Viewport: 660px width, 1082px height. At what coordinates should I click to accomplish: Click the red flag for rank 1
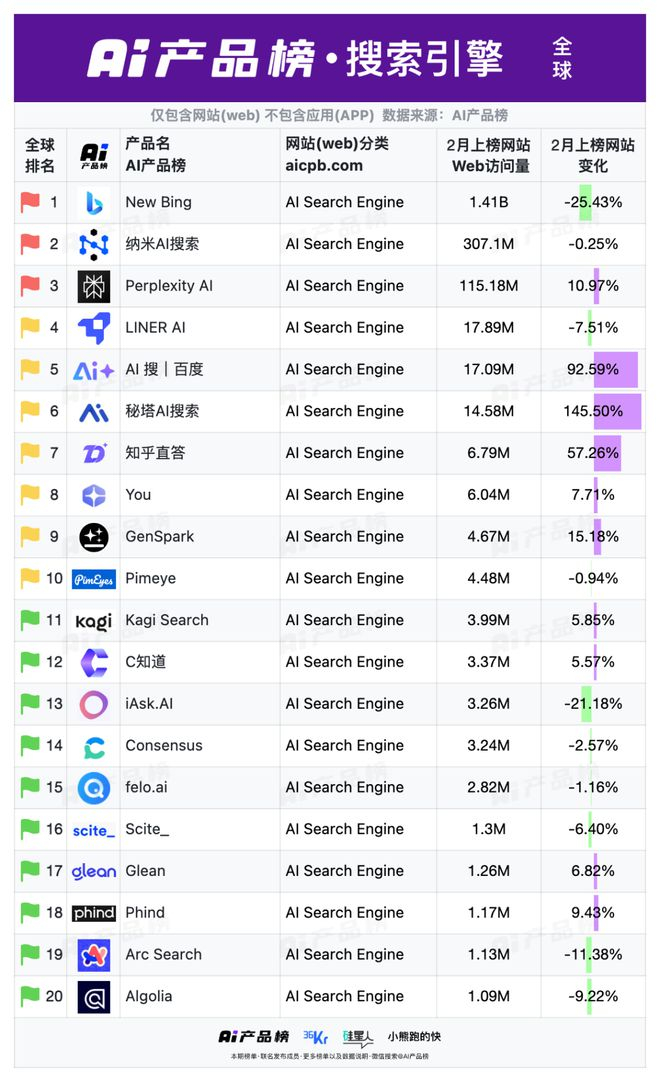pyautogui.click(x=30, y=202)
